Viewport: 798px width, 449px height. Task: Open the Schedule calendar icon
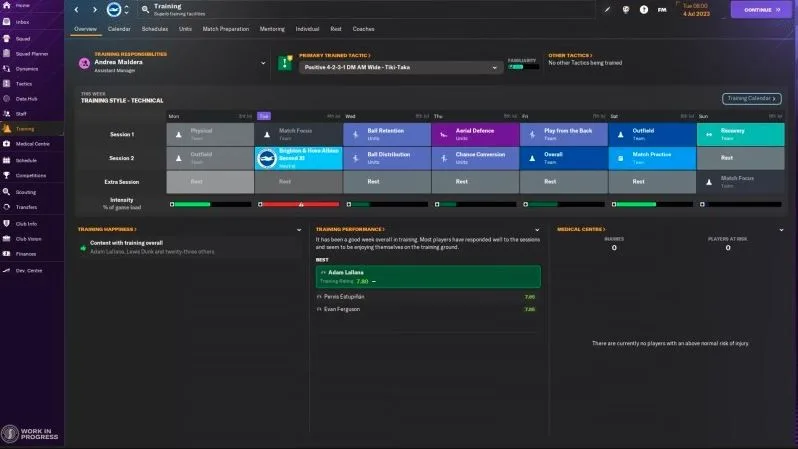pyautogui.click(x=7, y=160)
